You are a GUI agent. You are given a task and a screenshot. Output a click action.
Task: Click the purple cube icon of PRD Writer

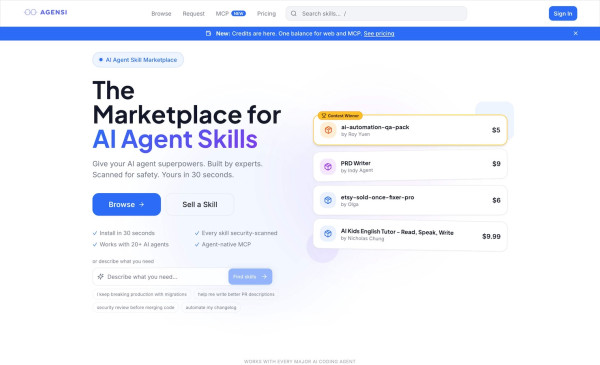[328, 166]
